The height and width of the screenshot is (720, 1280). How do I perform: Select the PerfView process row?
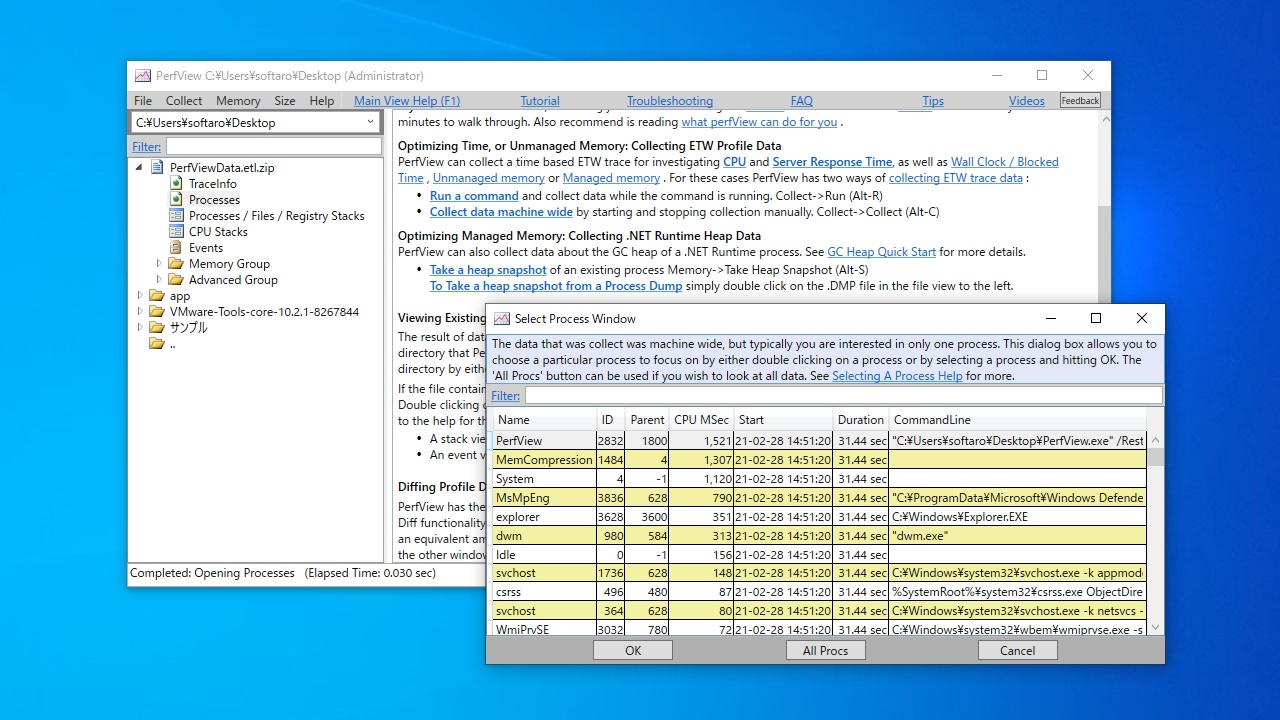(x=819, y=441)
